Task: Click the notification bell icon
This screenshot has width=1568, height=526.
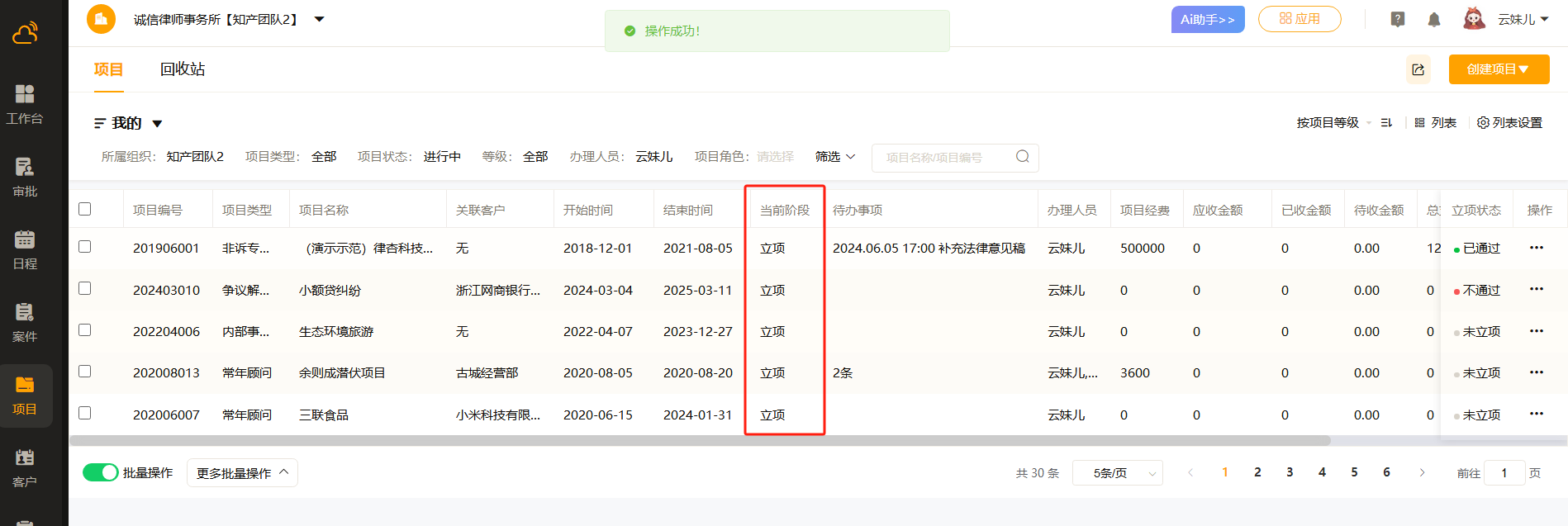Action: point(1434,20)
